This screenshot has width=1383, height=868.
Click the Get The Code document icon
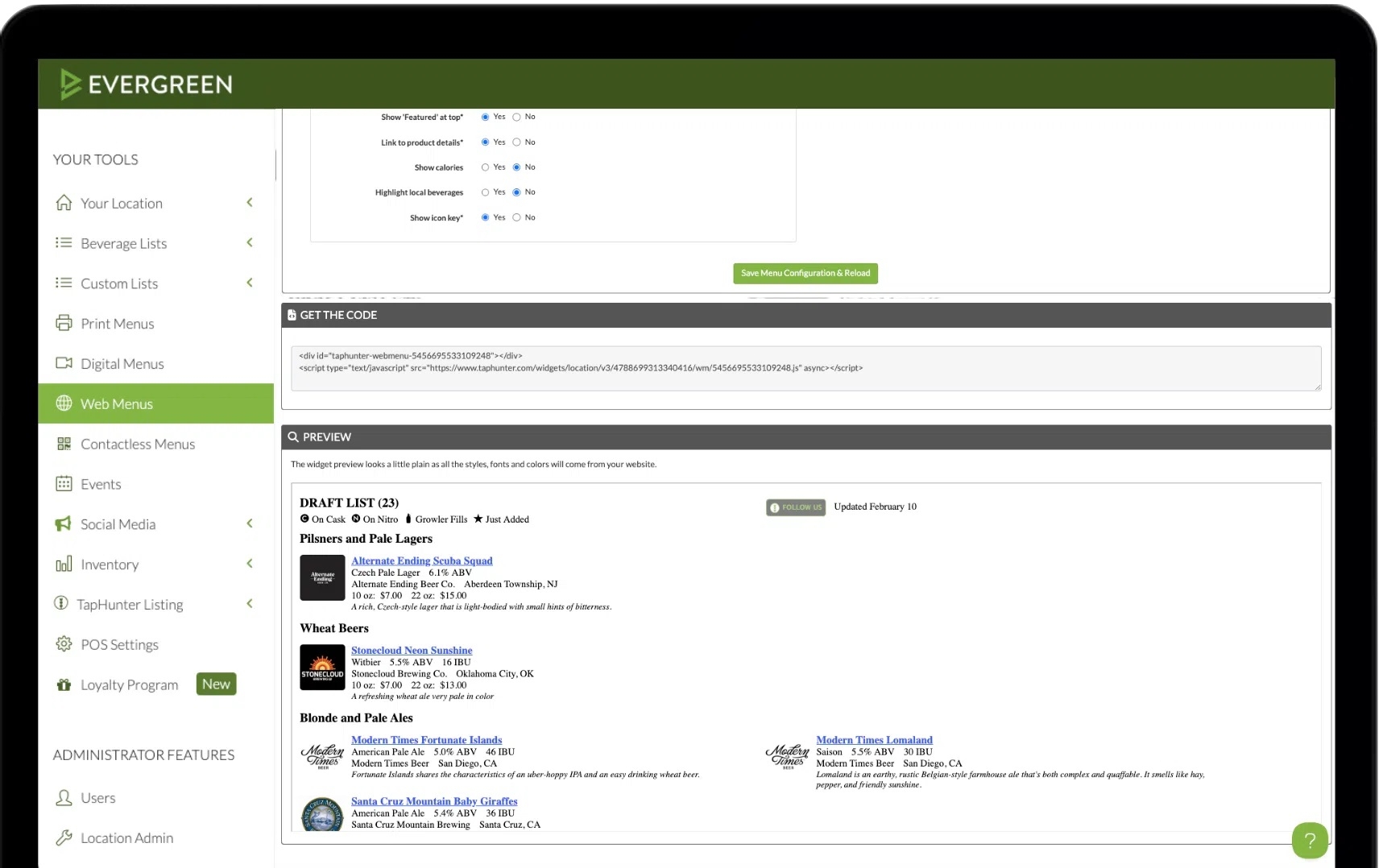292,315
